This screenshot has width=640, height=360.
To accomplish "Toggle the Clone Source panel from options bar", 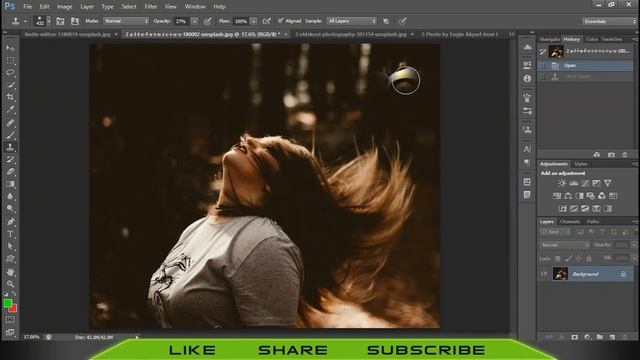I will (75, 21).
